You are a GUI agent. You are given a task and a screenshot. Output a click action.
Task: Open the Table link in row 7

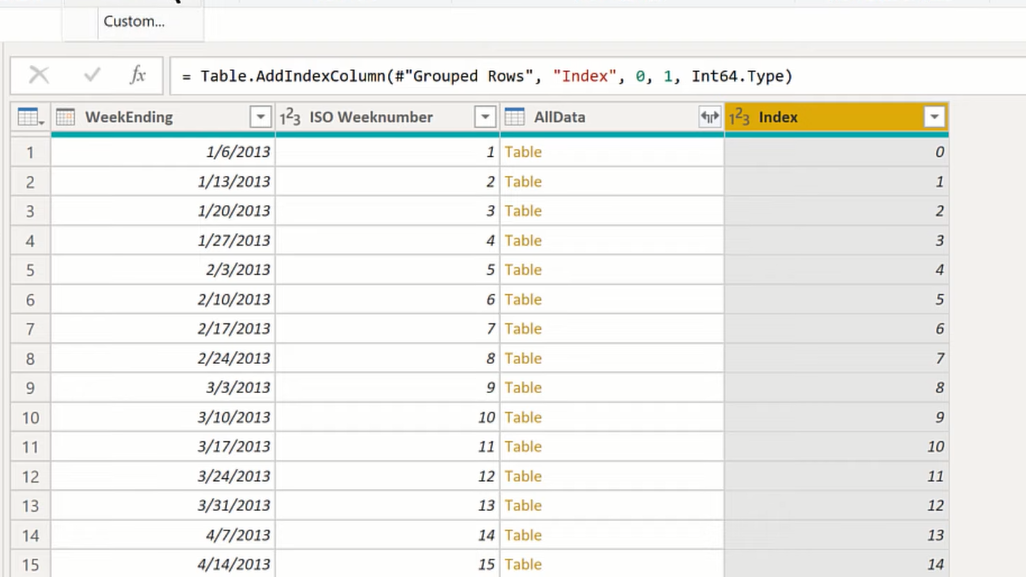523,328
